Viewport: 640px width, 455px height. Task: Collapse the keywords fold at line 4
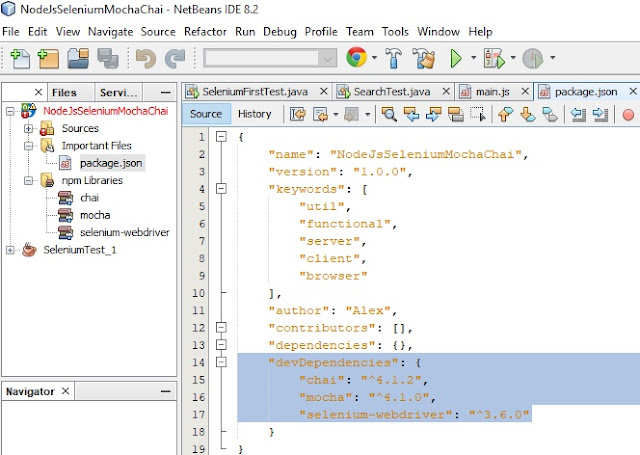coord(221,189)
